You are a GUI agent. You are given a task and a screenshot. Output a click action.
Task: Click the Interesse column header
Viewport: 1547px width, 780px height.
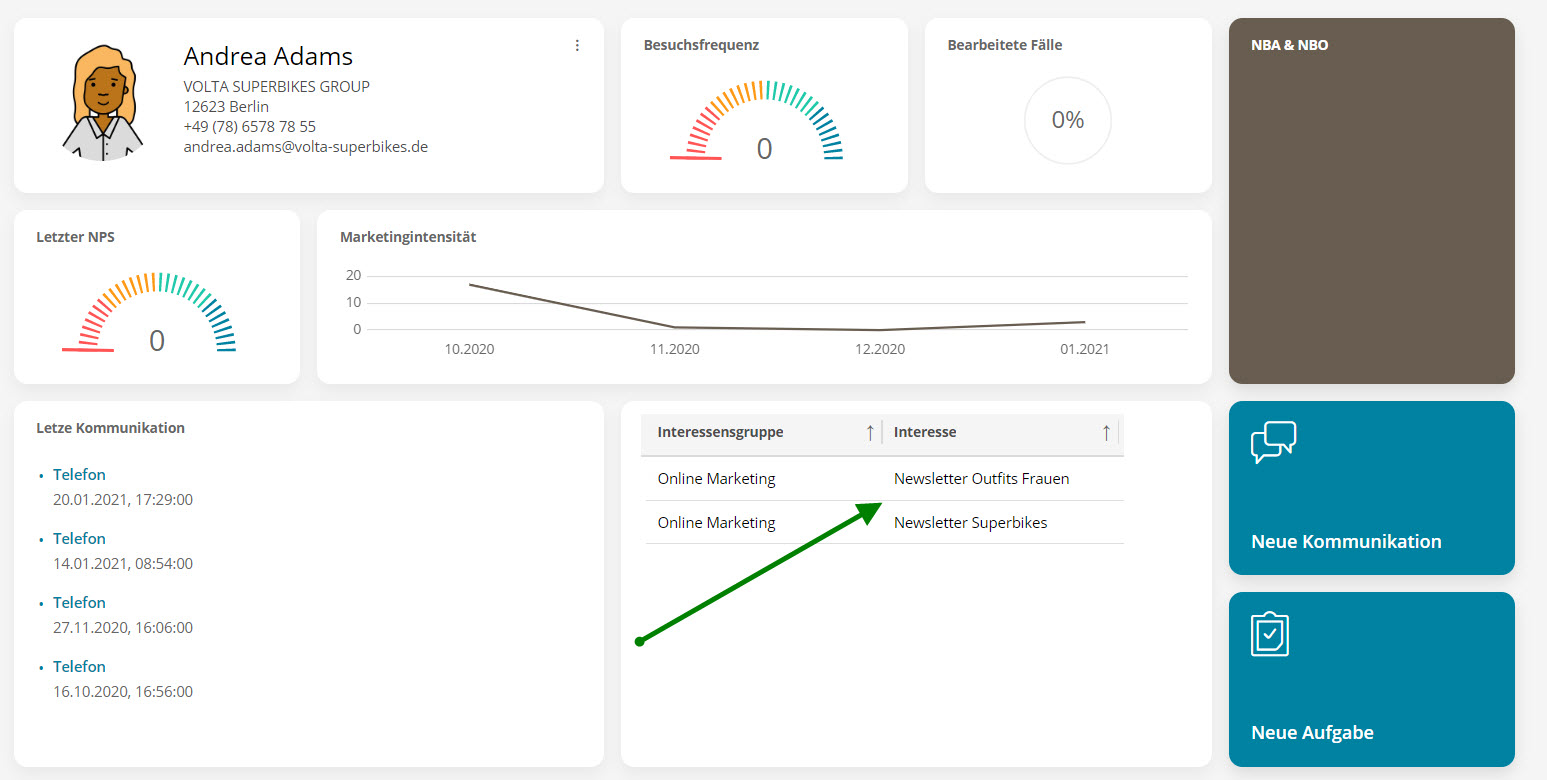(x=1000, y=433)
